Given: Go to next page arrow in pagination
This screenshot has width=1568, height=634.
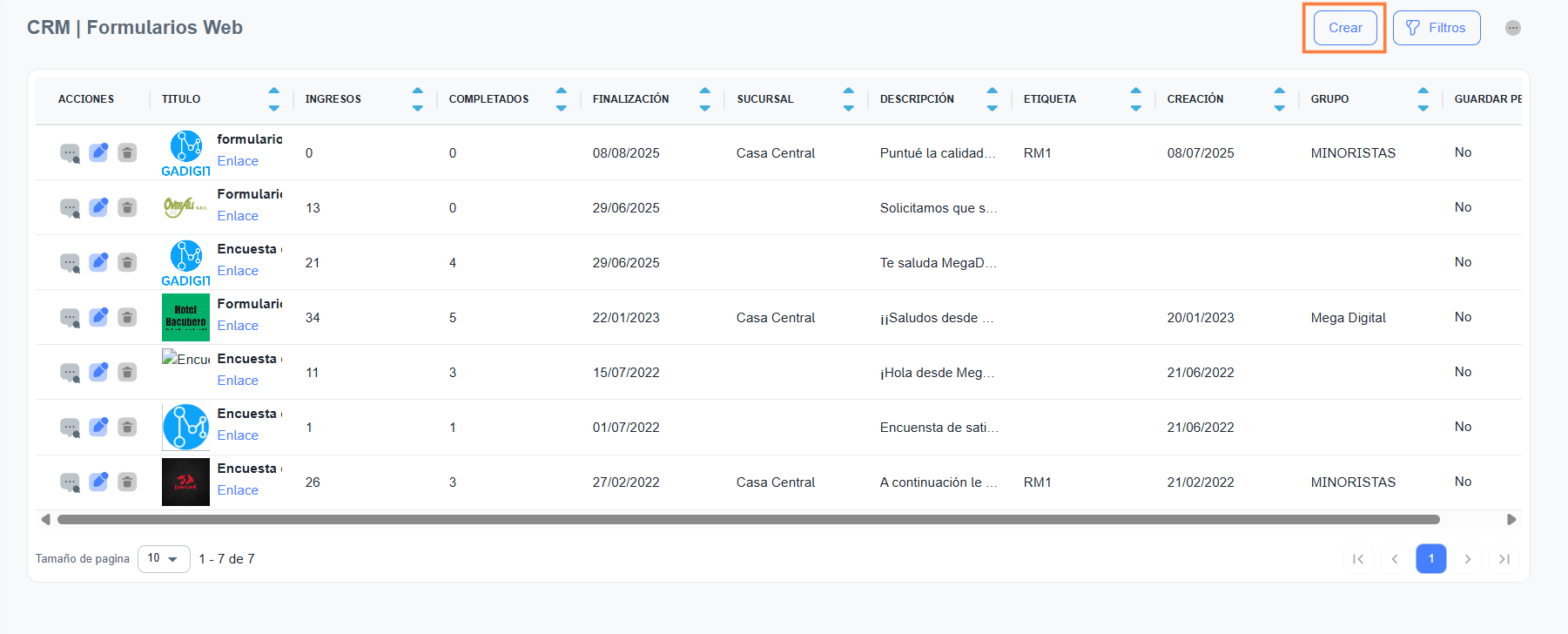Looking at the screenshot, I should (1468, 559).
